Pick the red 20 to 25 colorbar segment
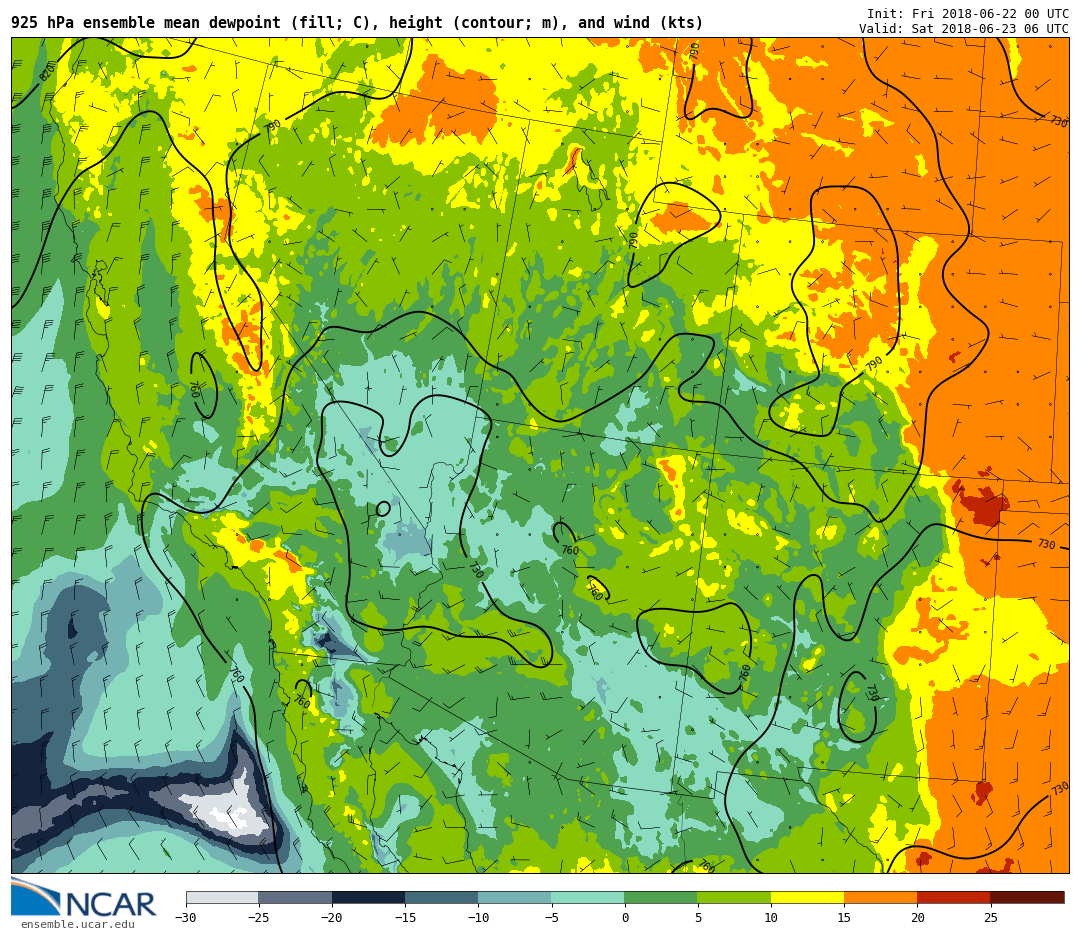The width and height of the screenshot is (1080, 936). click(954, 897)
